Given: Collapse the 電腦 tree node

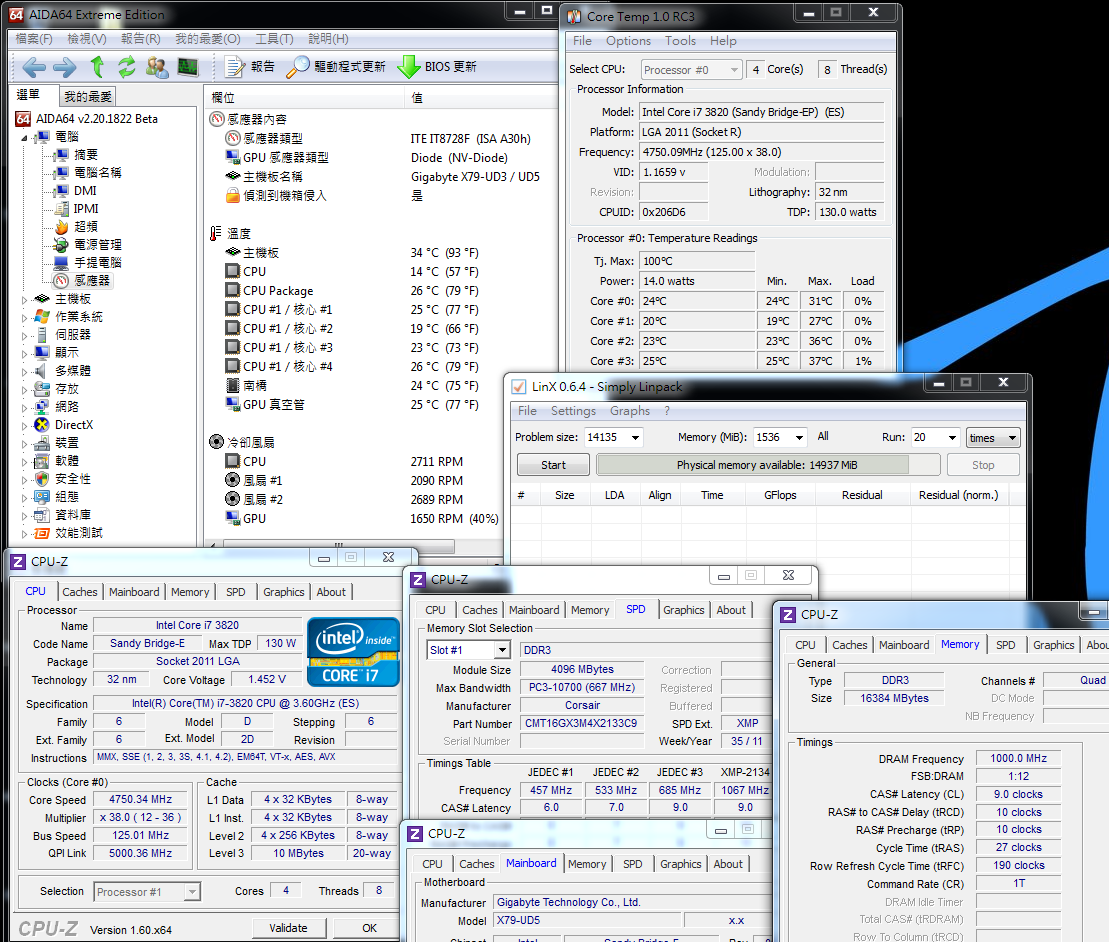Looking at the screenshot, I should (x=25, y=138).
